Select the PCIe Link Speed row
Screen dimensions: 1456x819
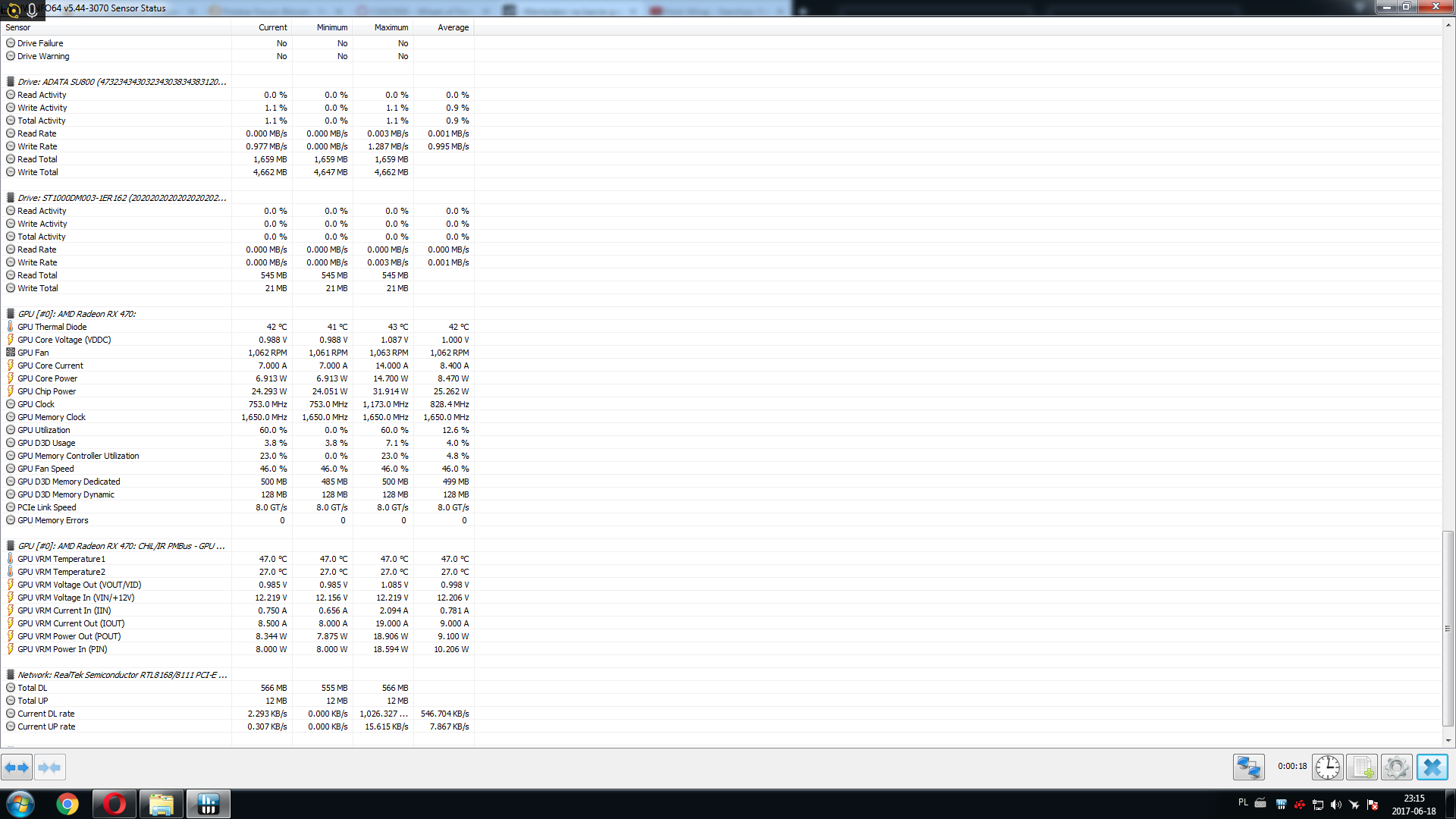click(237, 507)
